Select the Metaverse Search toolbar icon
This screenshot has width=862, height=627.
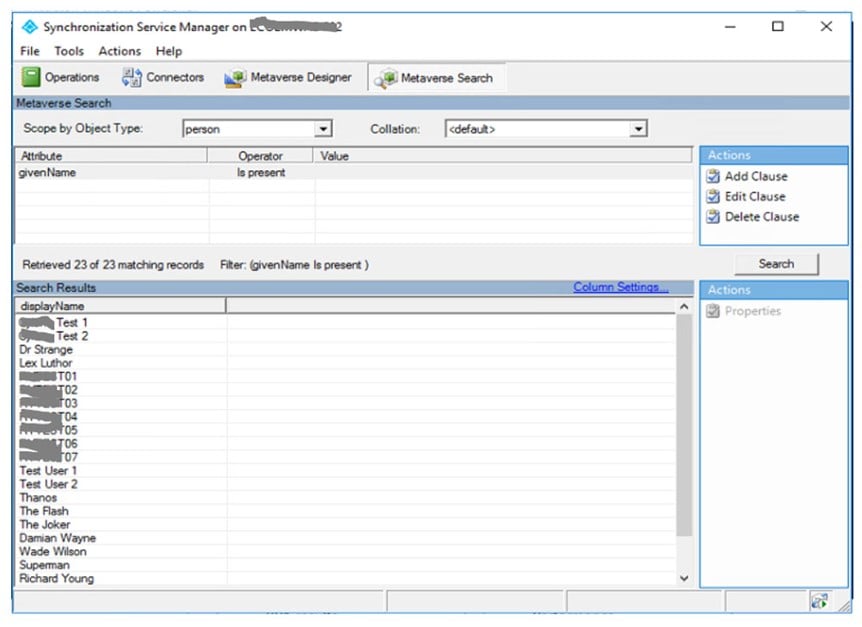[385, 78]
